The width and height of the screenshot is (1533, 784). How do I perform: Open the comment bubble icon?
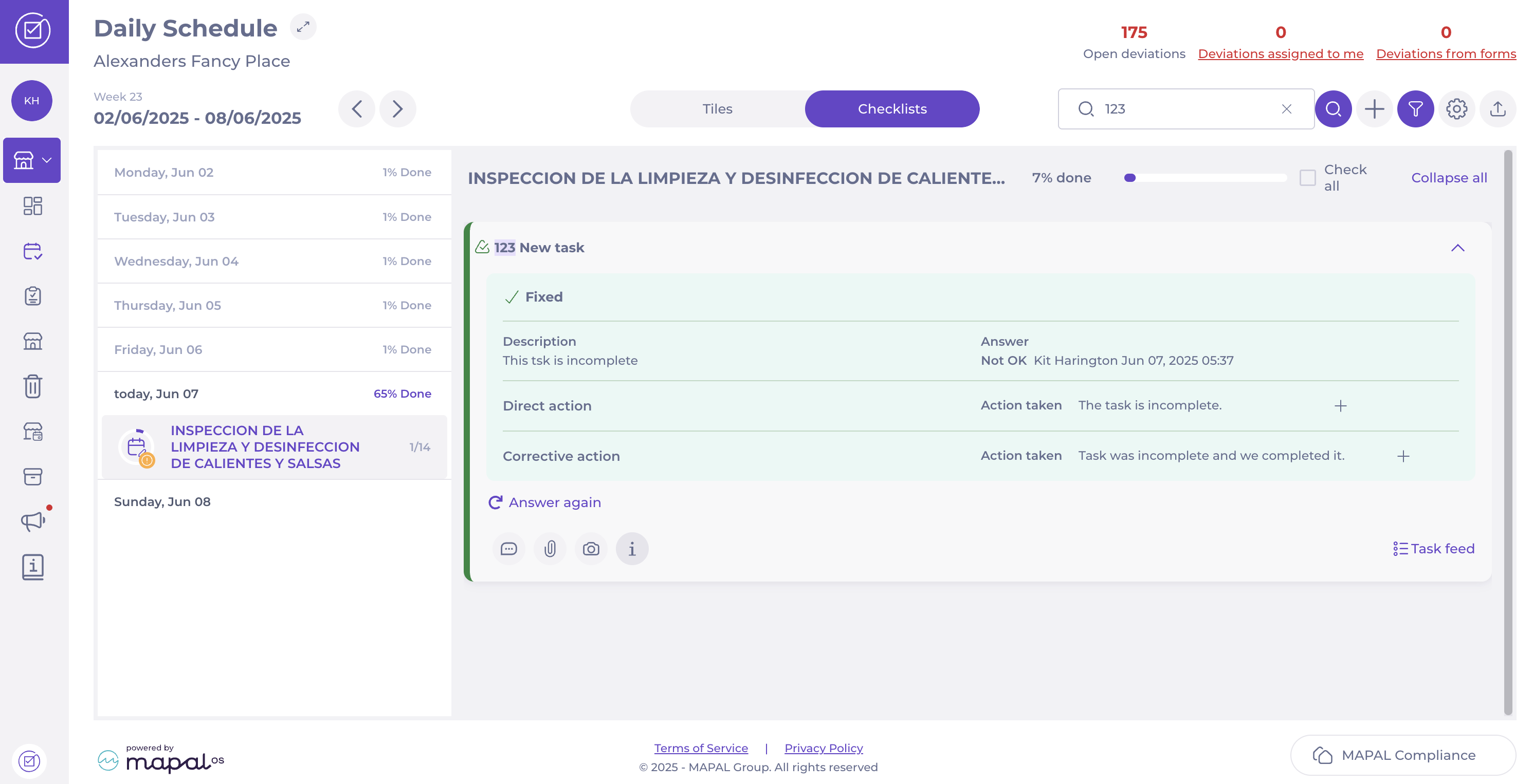point(508,549)
